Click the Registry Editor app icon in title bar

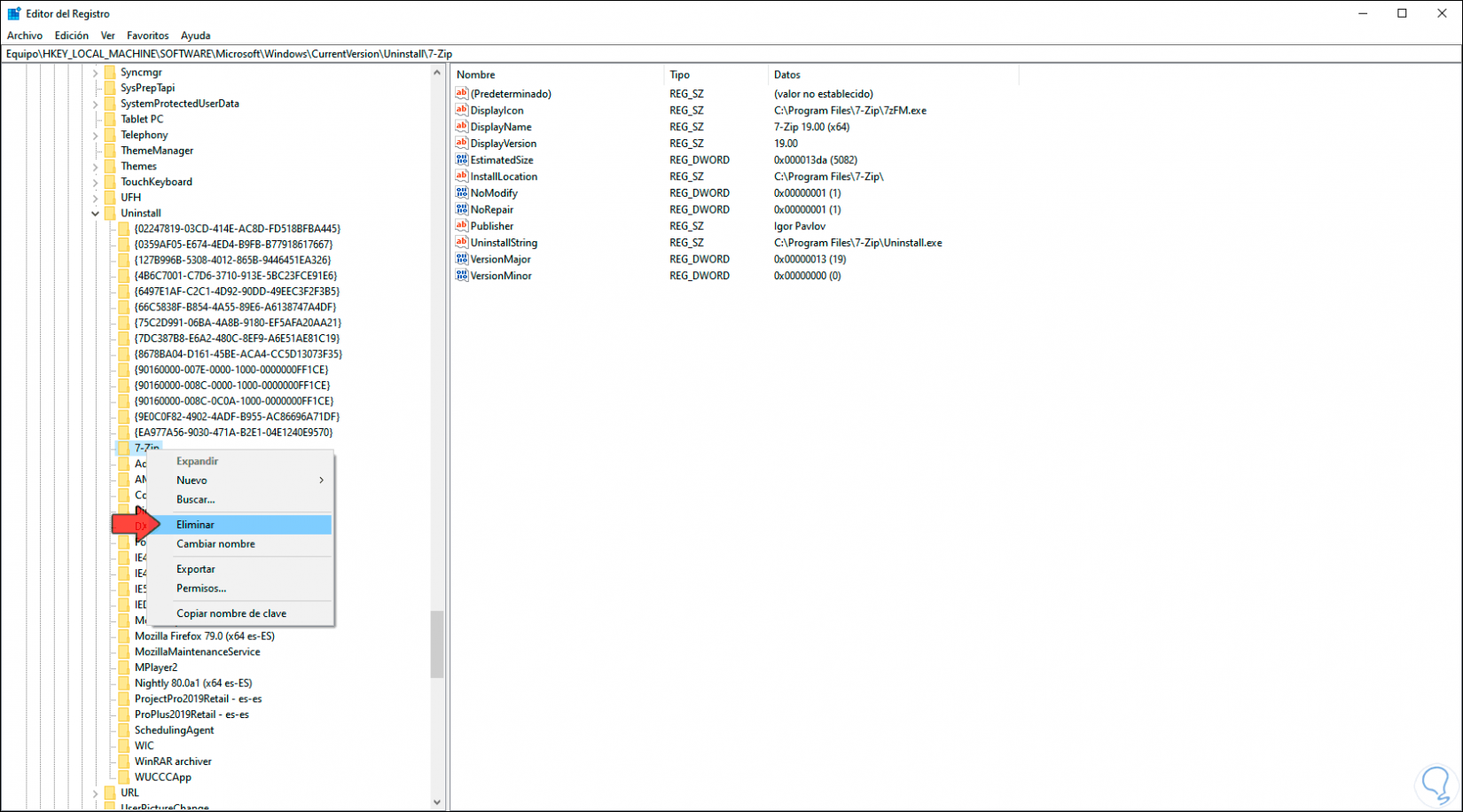click(14, 13)
